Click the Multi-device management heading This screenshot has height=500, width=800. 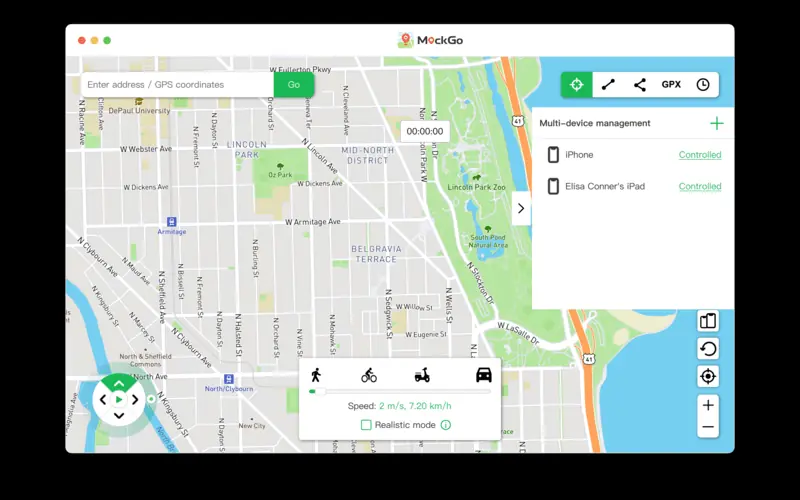[x=595, y=123]
